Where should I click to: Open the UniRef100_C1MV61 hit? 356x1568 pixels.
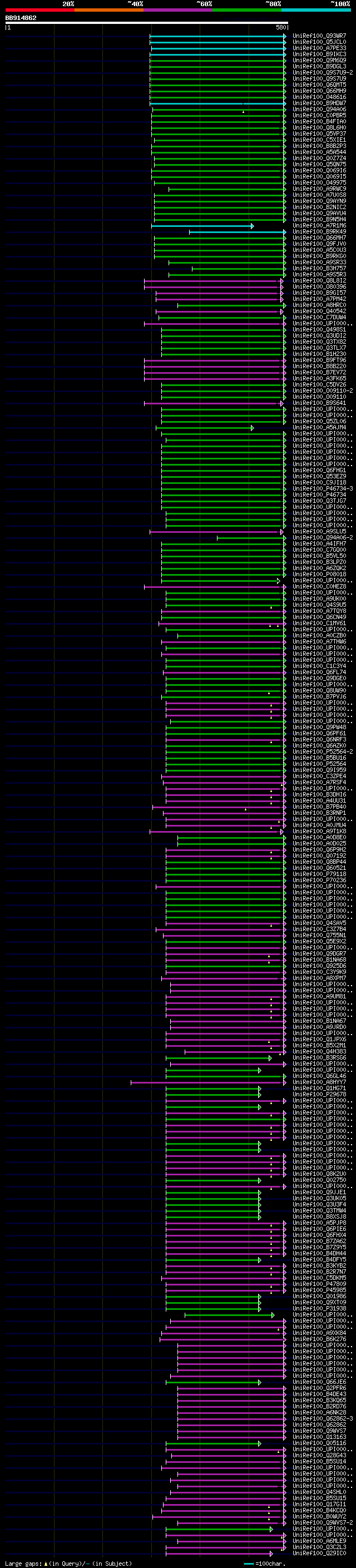319,623
